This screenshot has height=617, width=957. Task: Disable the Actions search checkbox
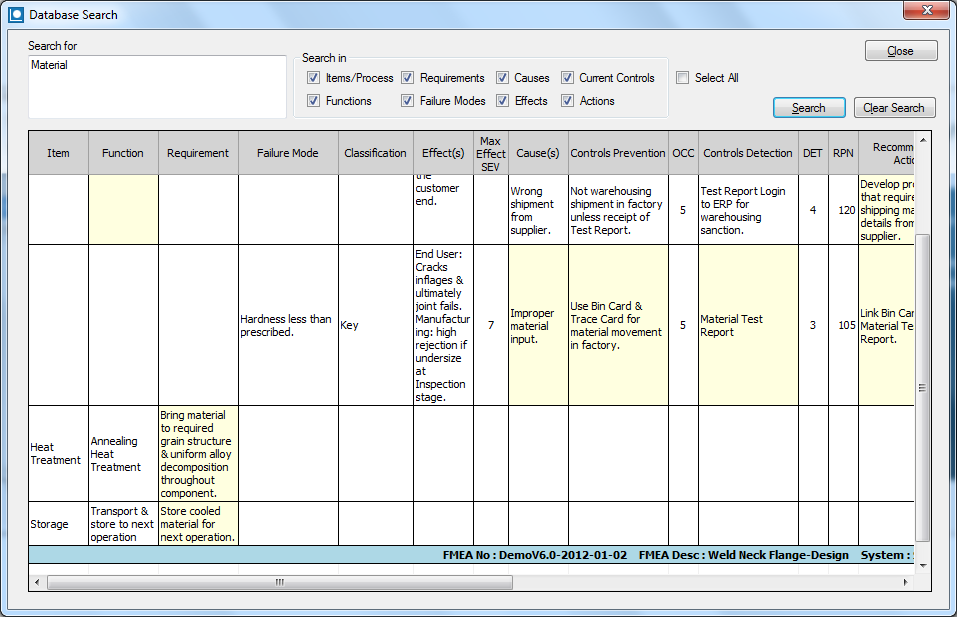568,101
